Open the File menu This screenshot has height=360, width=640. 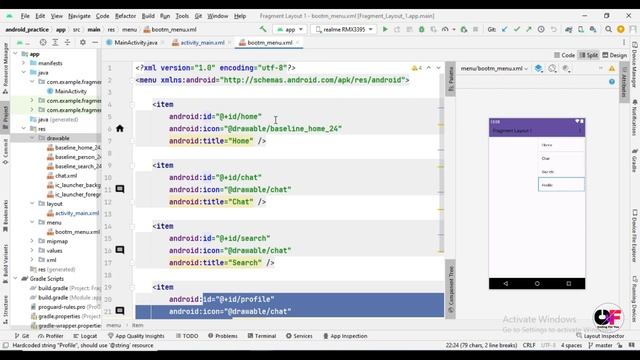(25, 16)
